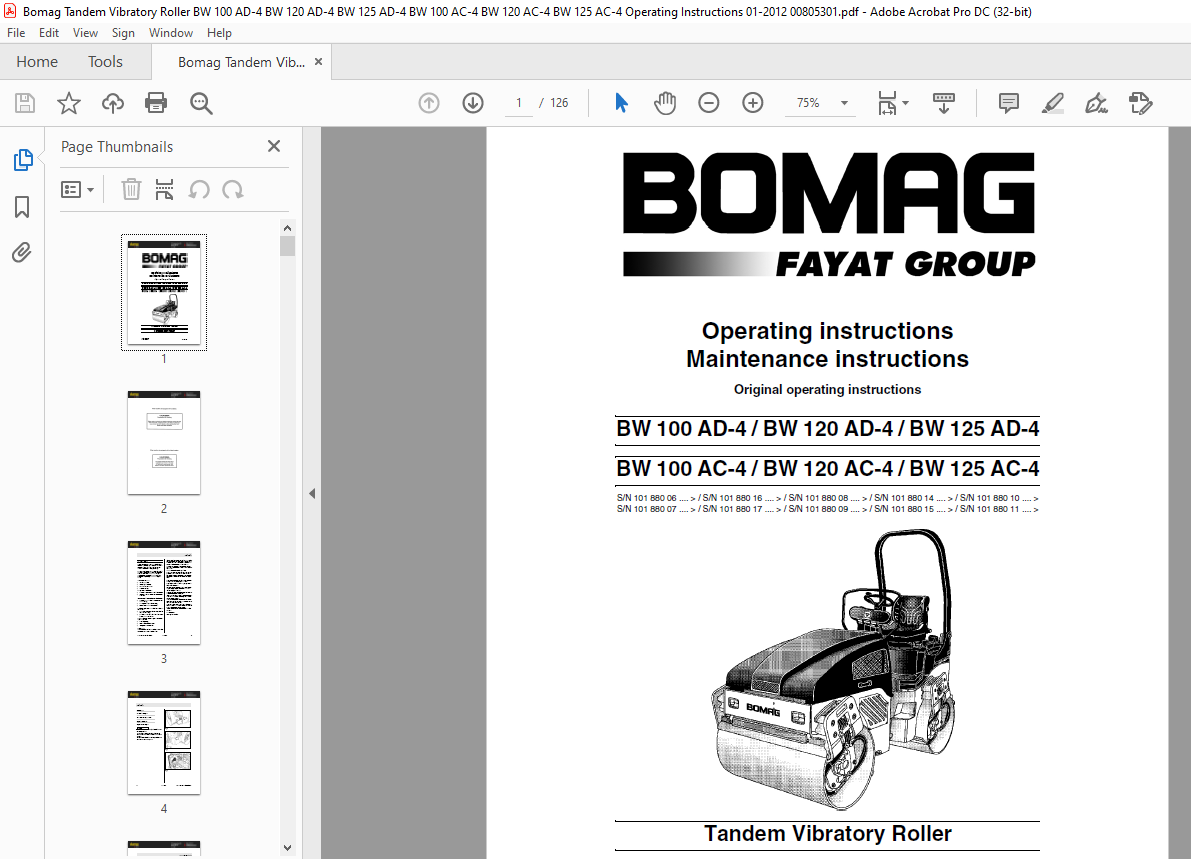The width and height of the screenshot is (1191, 859).
Task: Collapse the navigation pane arrow
Action: (311, 494)
